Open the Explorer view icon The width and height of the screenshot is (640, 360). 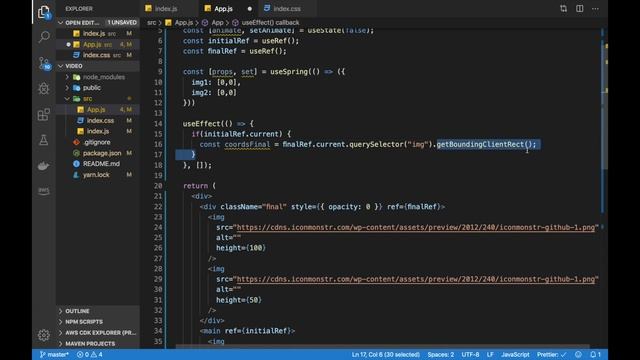coord(44,12)
